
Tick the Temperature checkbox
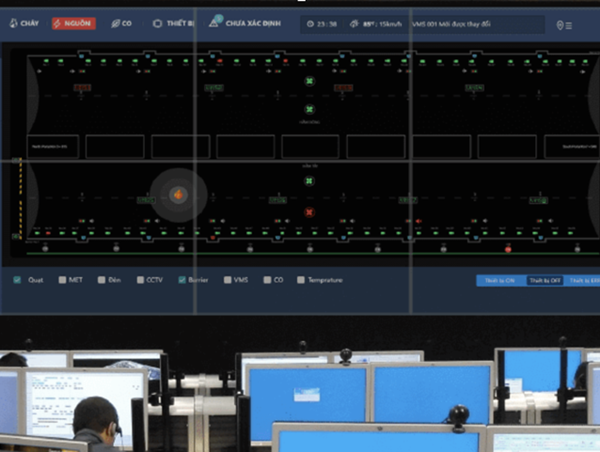301,280
